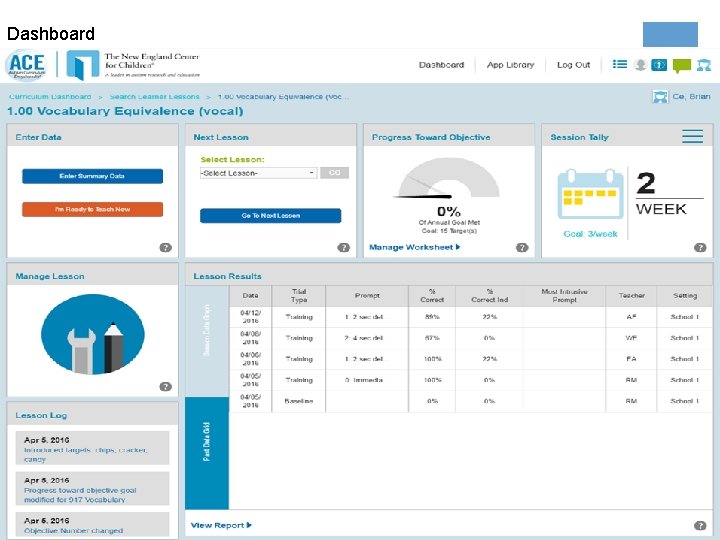The width and height of the screenshot is (720, 540).
Task: Open the Select Lesson dropdown
Action: (x=258, y=173)
